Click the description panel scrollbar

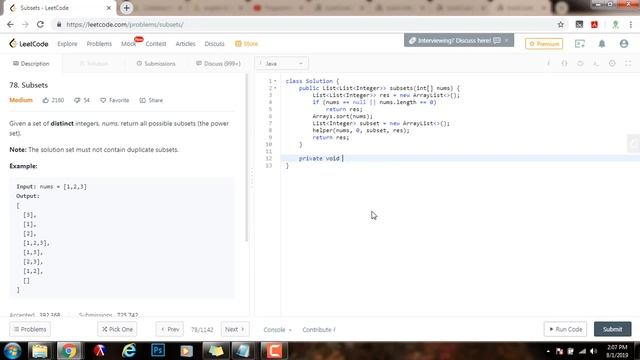(x=247, y=158)
